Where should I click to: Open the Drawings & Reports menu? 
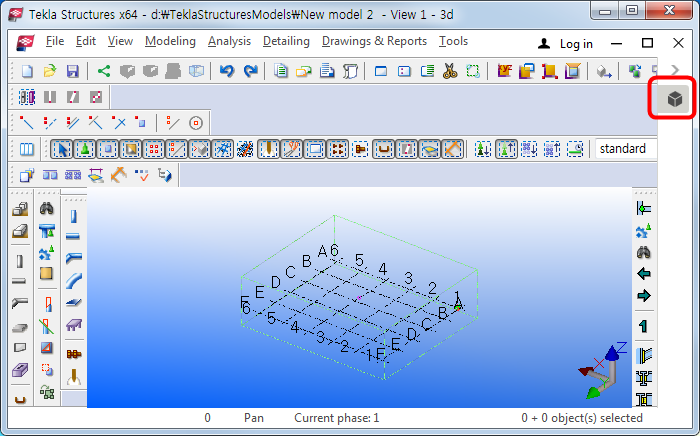click(374, 41)
